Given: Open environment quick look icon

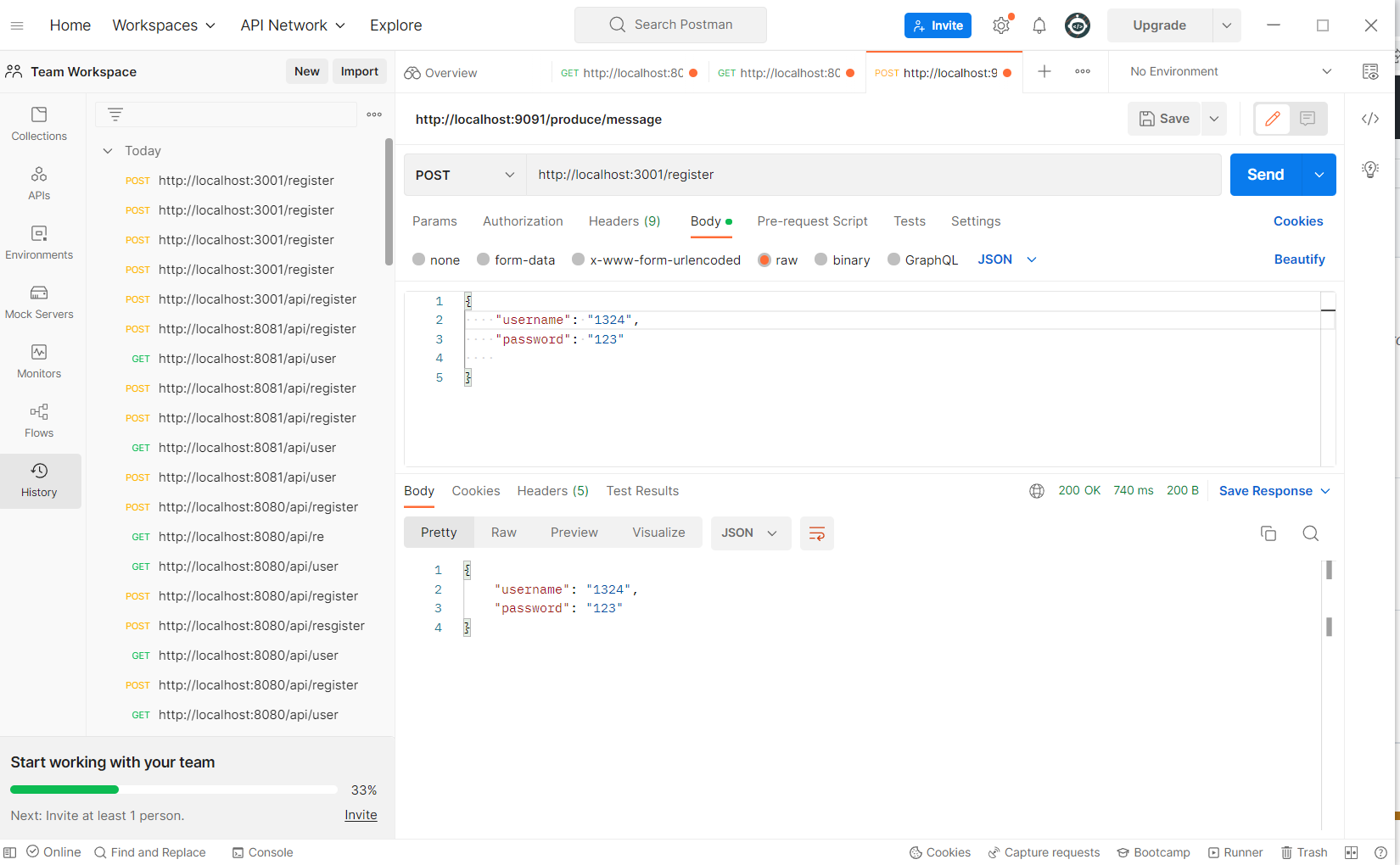Looking at the screenshot, I should (x=1370, y=72).
